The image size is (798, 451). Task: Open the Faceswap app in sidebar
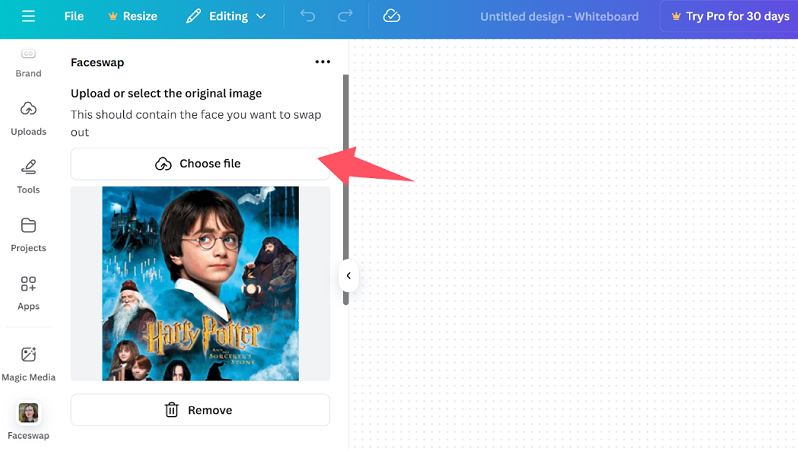click(x=28, y=421)
